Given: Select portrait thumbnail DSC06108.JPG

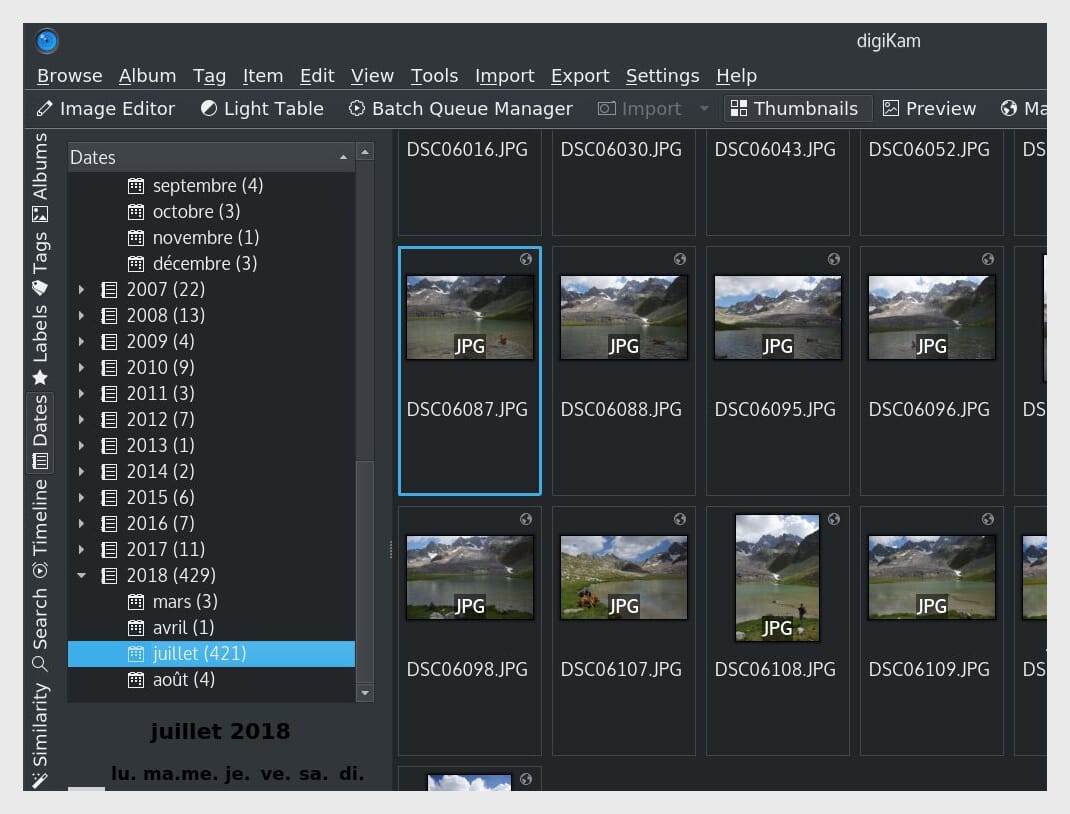Looking at the screenshot, I should [x=778, y=631].
